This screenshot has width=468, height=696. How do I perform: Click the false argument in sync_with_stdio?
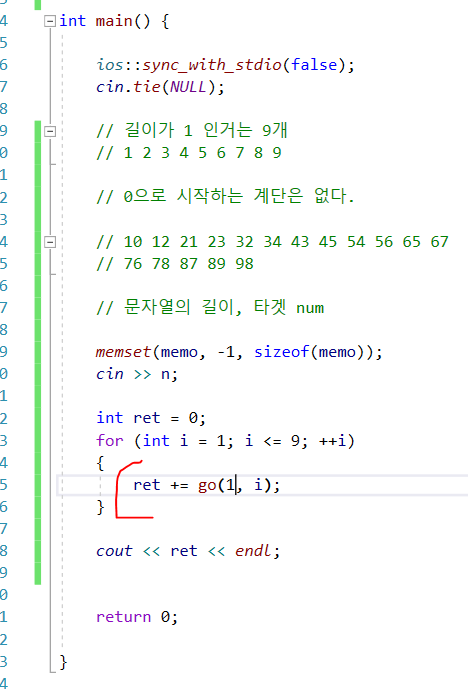314,65
